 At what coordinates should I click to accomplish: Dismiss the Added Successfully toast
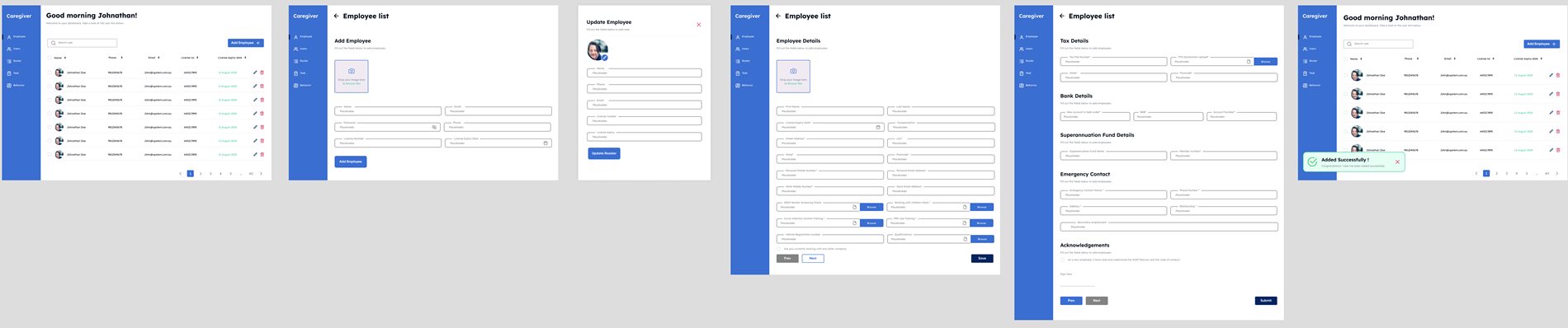click(1397, 162)
